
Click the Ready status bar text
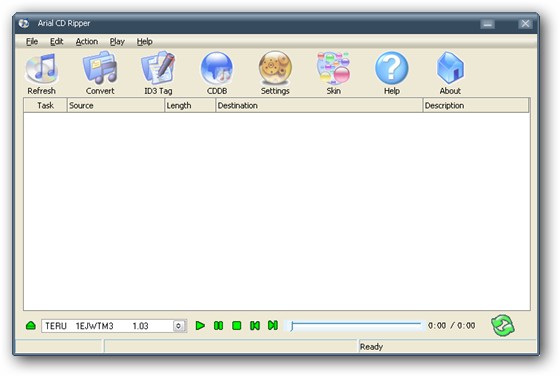click(x=371, y=347)
